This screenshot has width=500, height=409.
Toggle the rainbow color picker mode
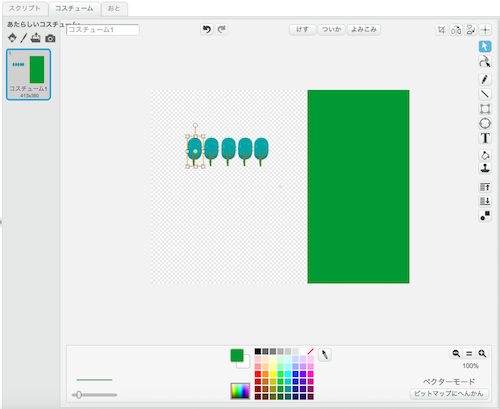click(x=240, y=391)
